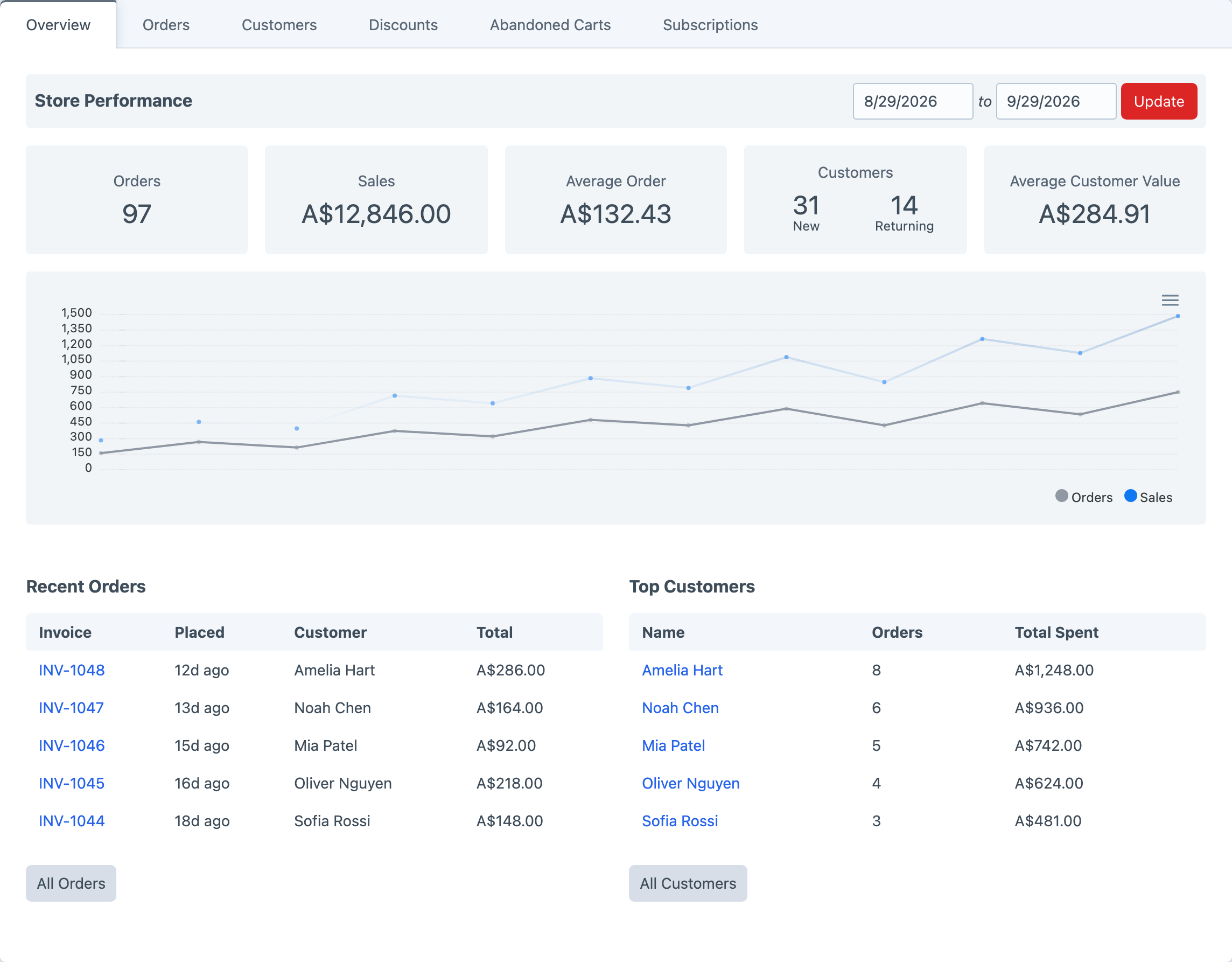Open the Discounts tab
This screenshot has height=962, width=1232.
click(x=403, y=25)
